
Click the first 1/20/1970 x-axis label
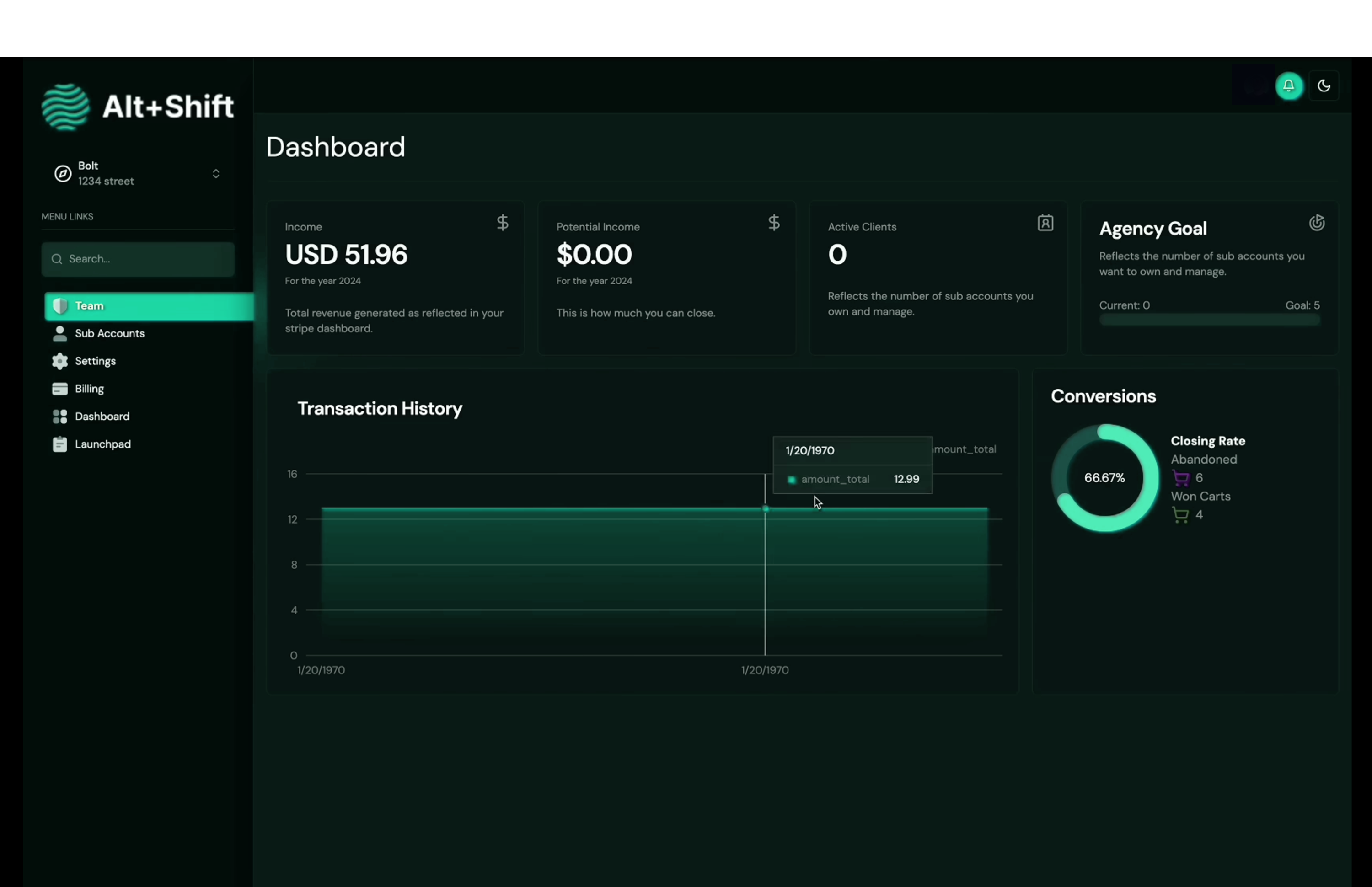pos(321,670)
